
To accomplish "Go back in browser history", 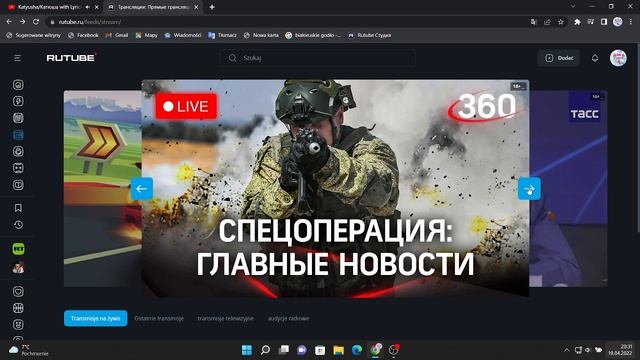I will (x=9, y=22).
